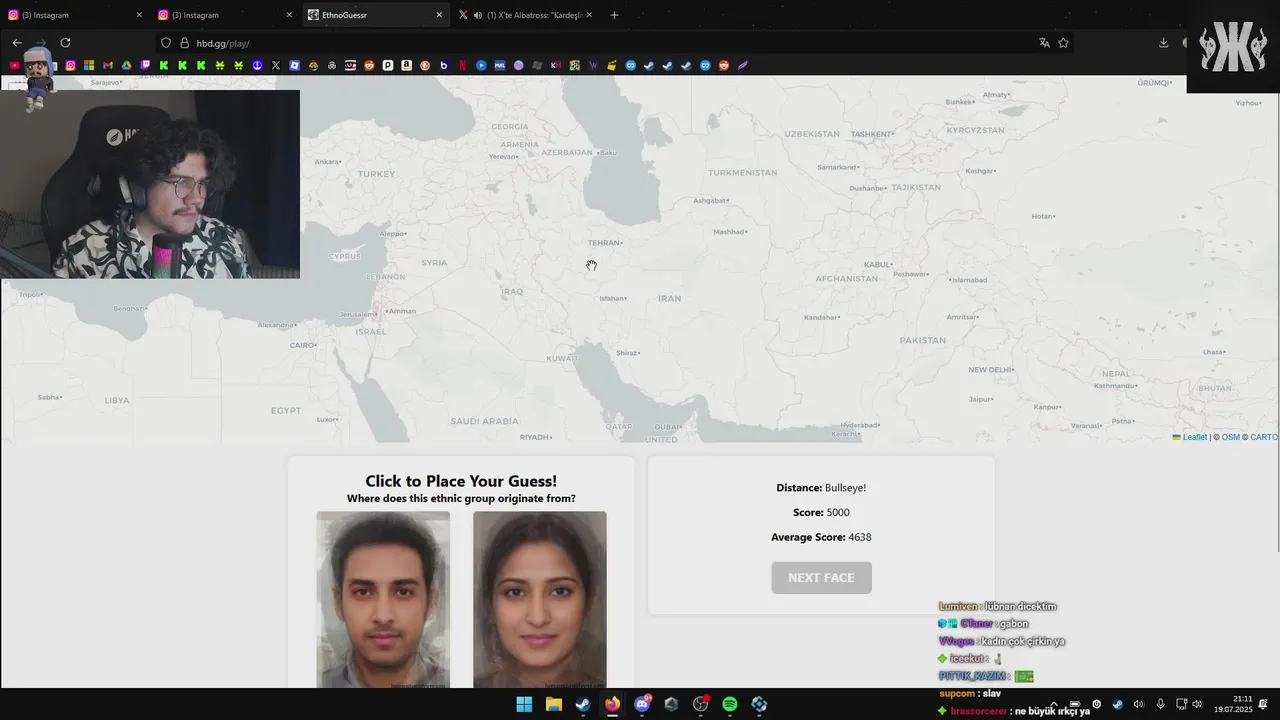Click the female face image

(x=540, y=599)
